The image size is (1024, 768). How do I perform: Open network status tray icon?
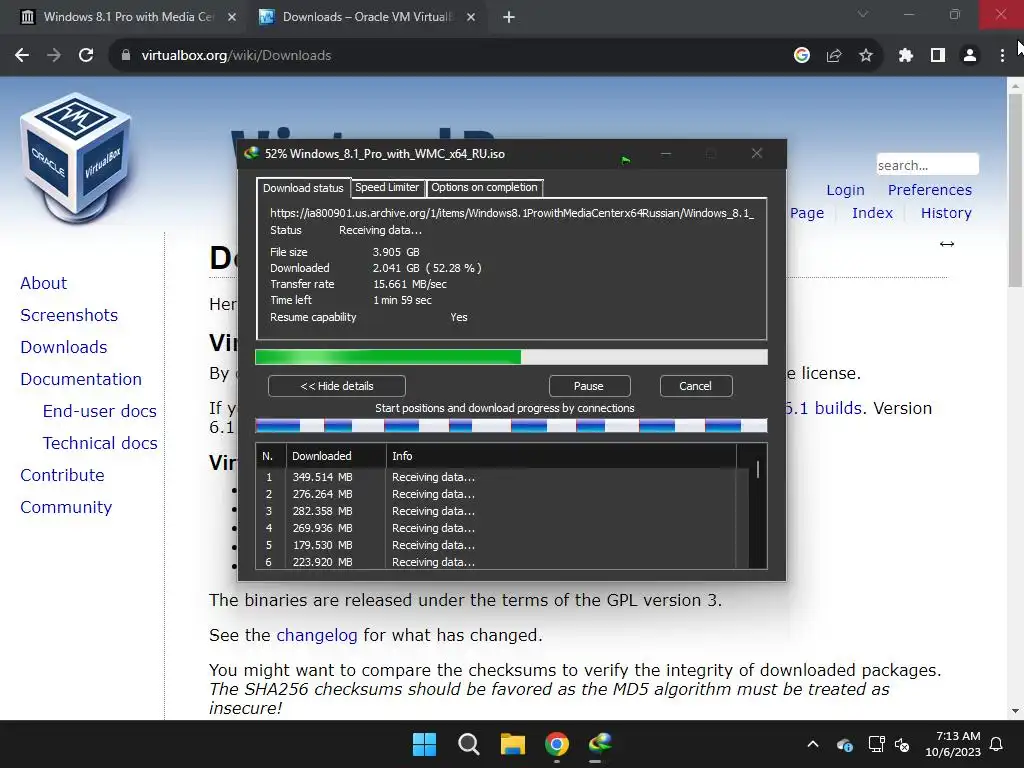[876, 744]
